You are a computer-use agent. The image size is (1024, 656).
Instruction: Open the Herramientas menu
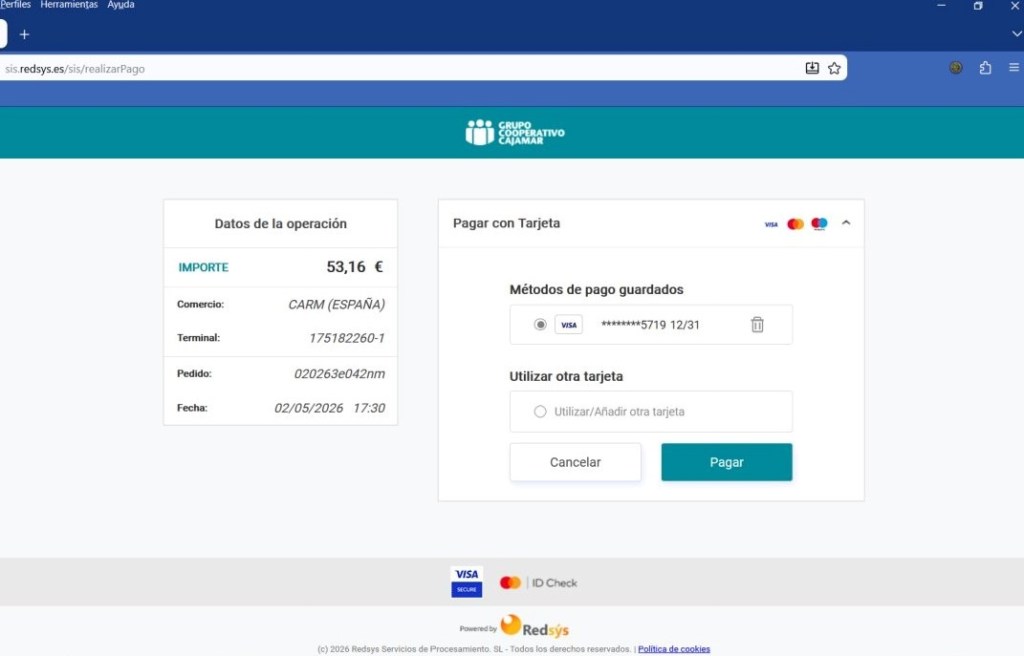point(69,5)
